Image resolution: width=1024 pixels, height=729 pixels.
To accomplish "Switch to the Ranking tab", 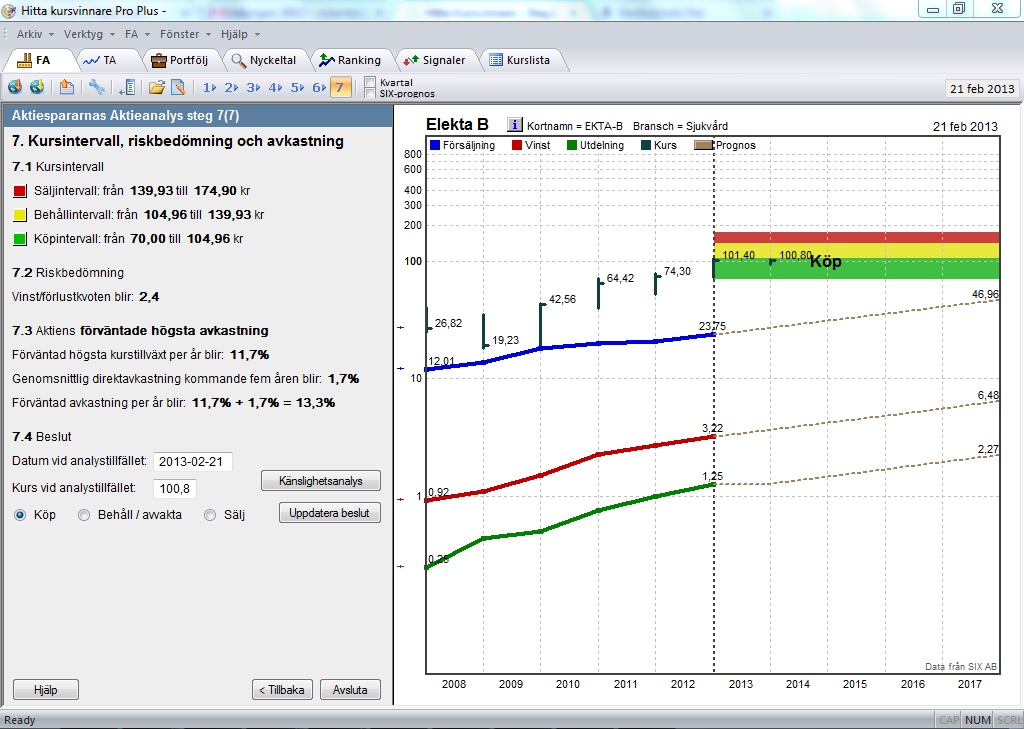I will pos(351,60).
